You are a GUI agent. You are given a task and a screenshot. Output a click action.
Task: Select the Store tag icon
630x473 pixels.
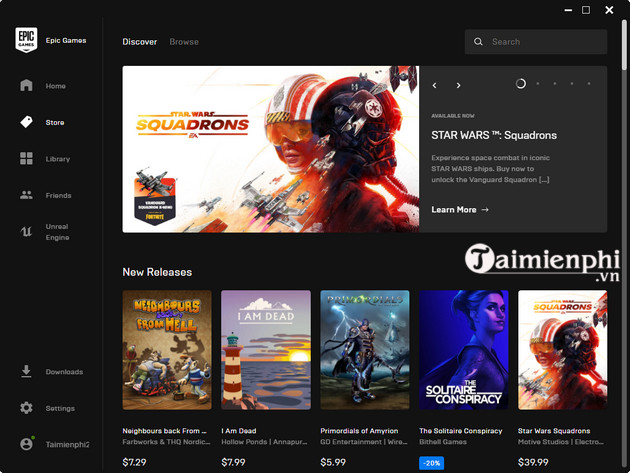[x=26, y=122]
